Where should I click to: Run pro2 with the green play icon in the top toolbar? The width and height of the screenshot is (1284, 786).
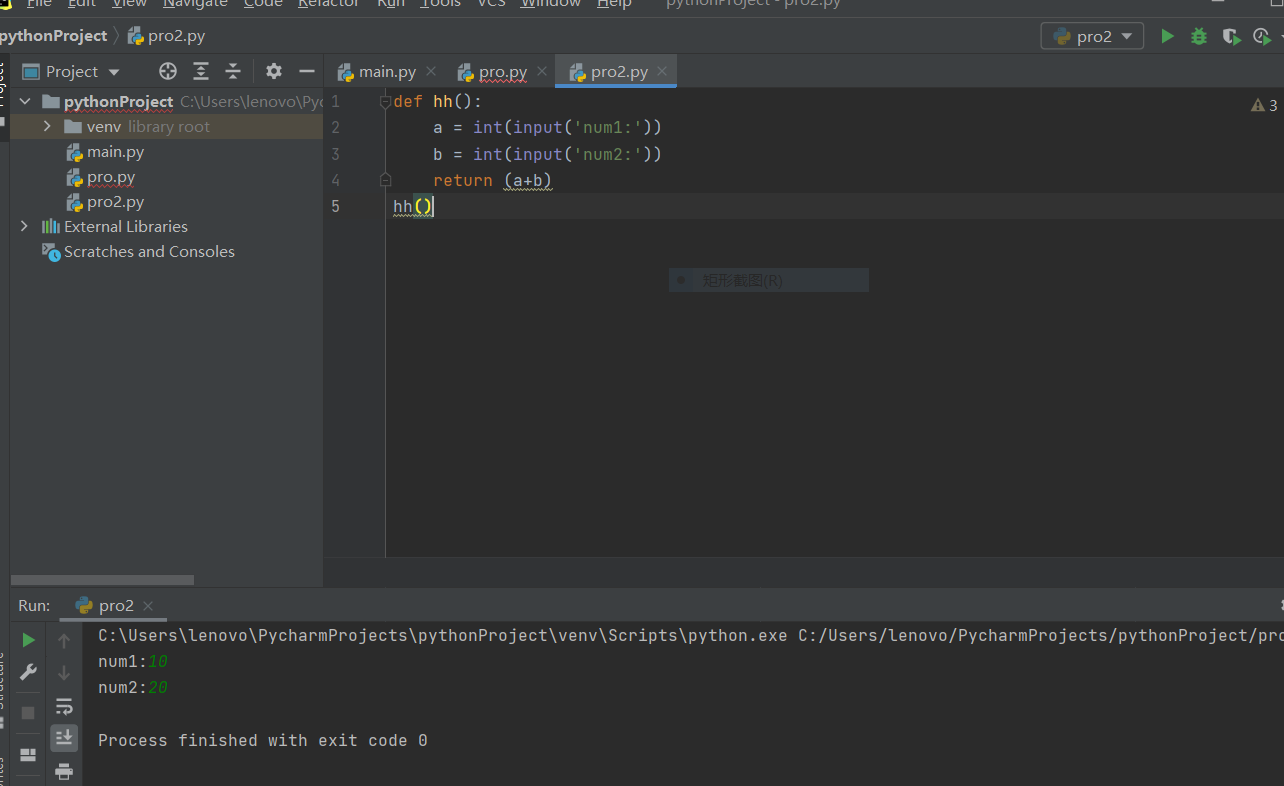coord(1167,36)
